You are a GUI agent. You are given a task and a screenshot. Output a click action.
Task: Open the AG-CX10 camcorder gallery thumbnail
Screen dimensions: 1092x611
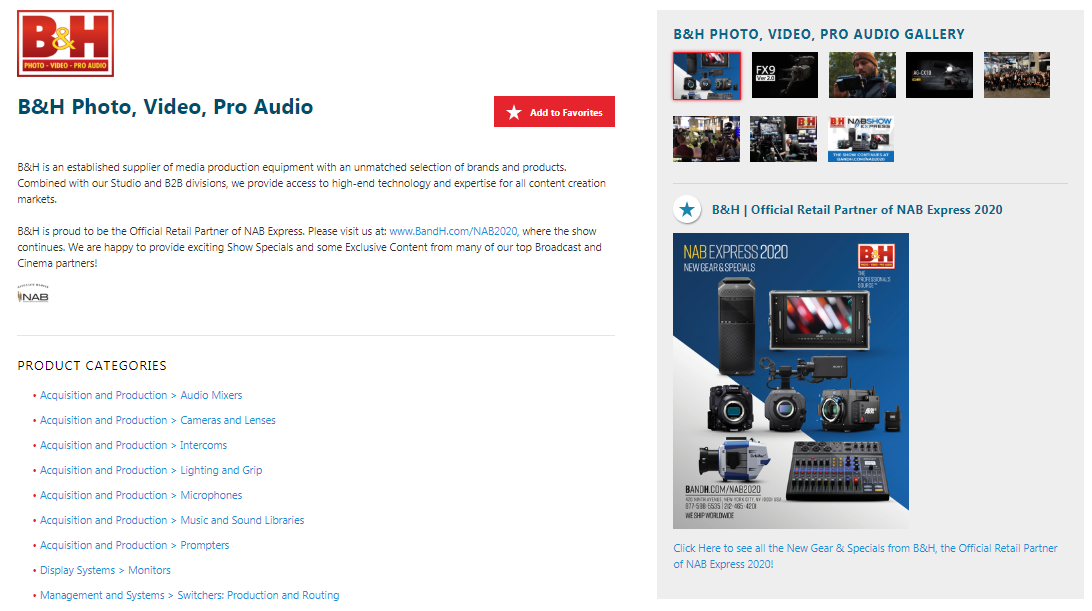(939, 75)
